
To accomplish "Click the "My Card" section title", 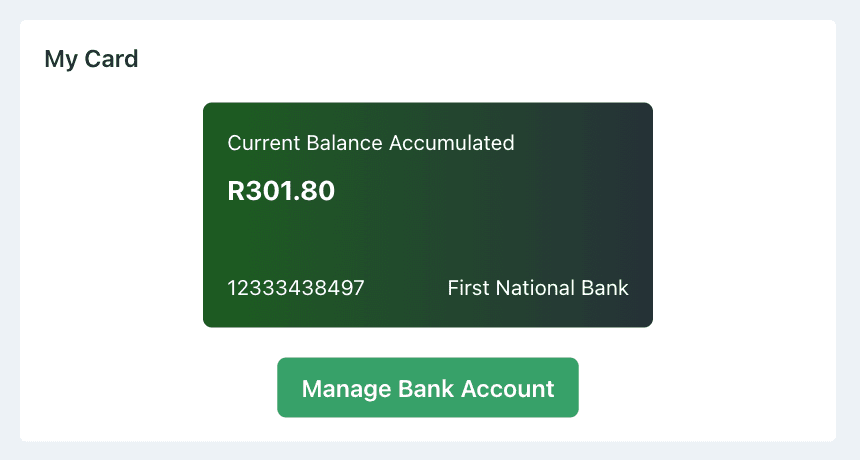I will click(x=91, y=59).
